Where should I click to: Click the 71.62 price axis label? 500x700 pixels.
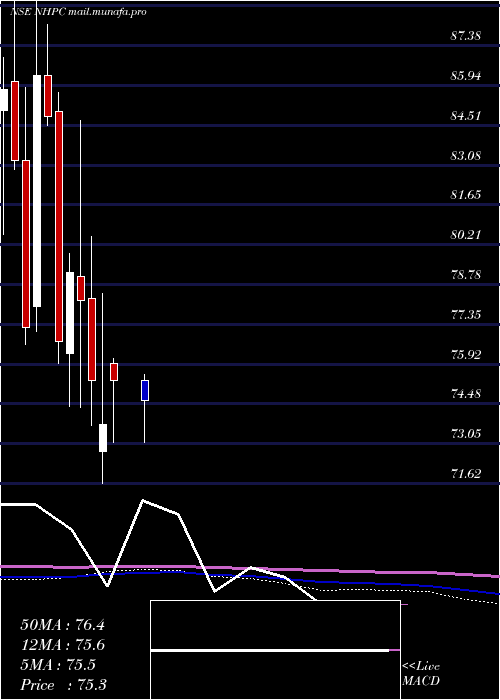[466, 474]
